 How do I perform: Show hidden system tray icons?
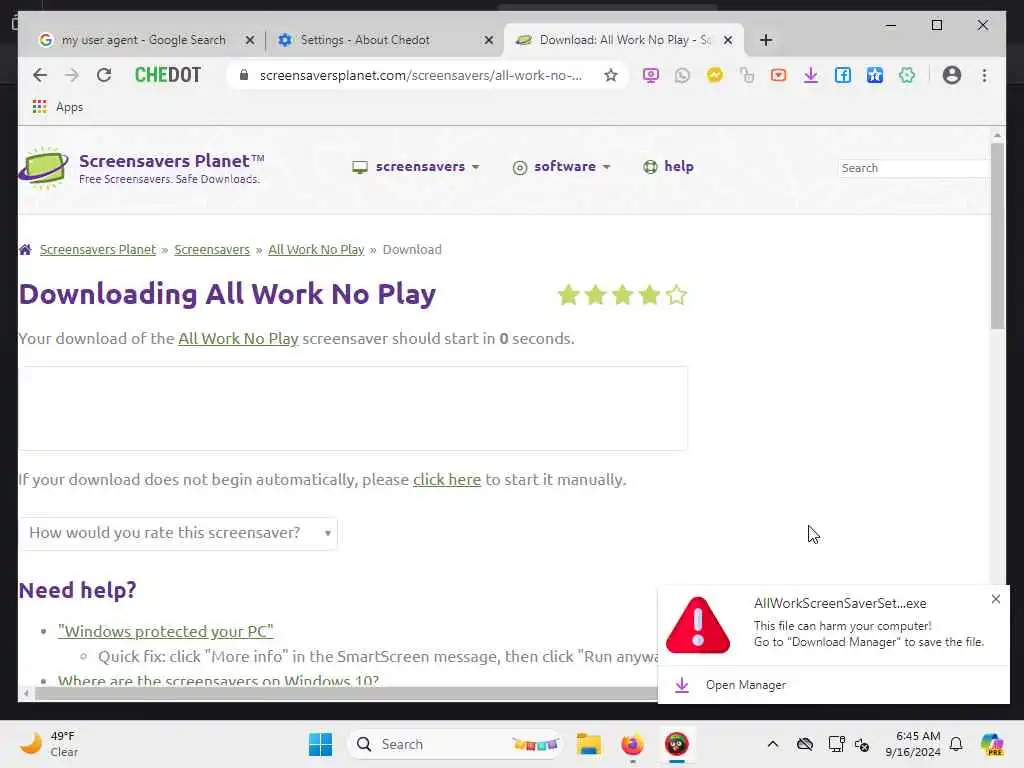pos(773,744)
